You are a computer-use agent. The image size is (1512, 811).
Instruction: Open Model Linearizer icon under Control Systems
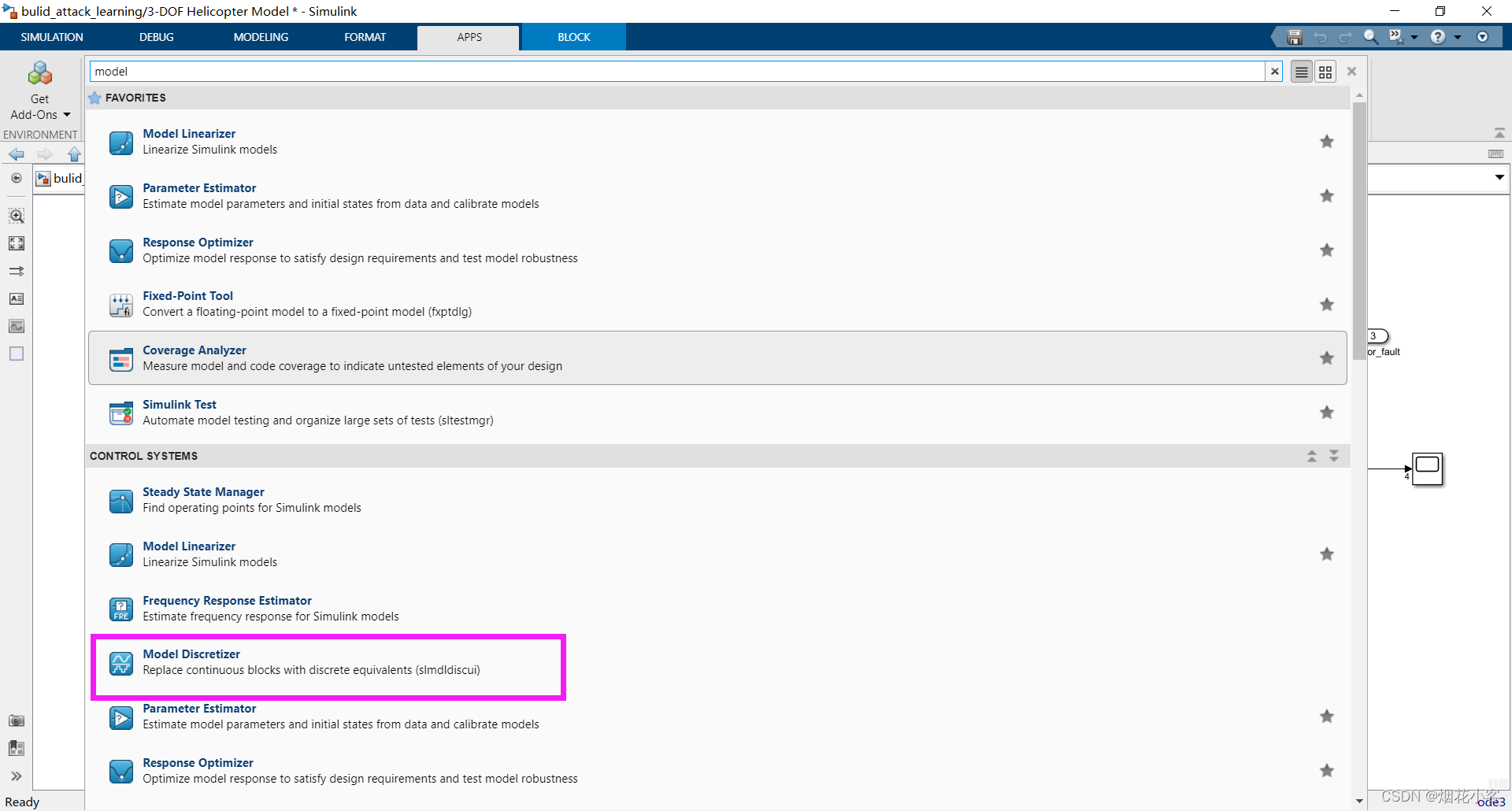click(x=121, y=555)
